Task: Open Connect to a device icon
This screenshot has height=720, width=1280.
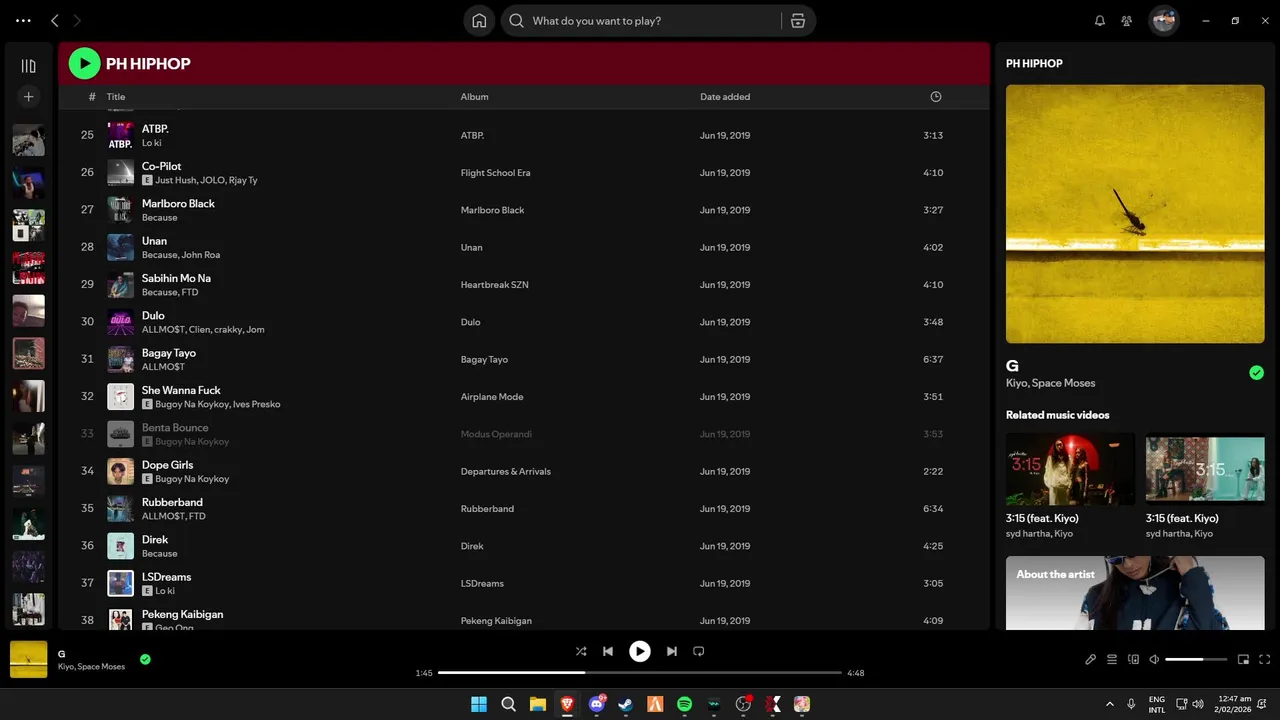Action: [x=1133, y=660]
